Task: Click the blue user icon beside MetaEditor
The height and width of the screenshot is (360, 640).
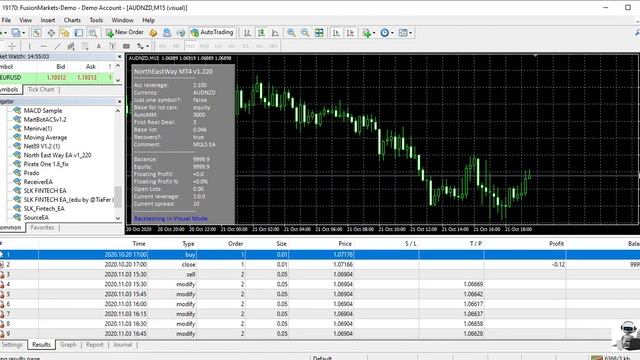Action: point(167,33)
